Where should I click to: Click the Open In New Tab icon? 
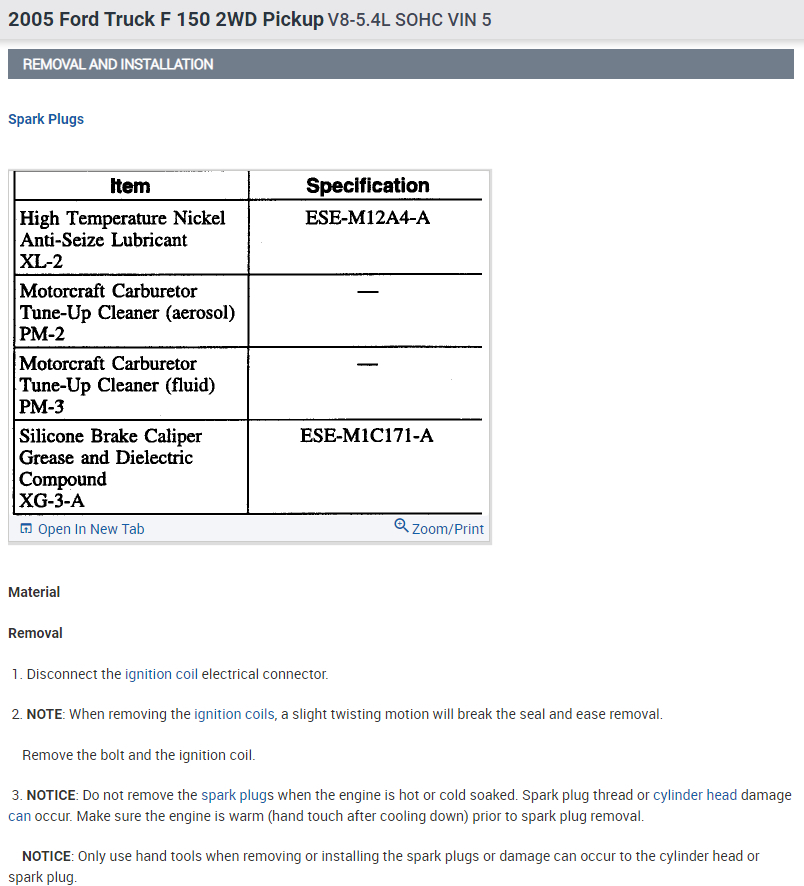coord(26,529)
